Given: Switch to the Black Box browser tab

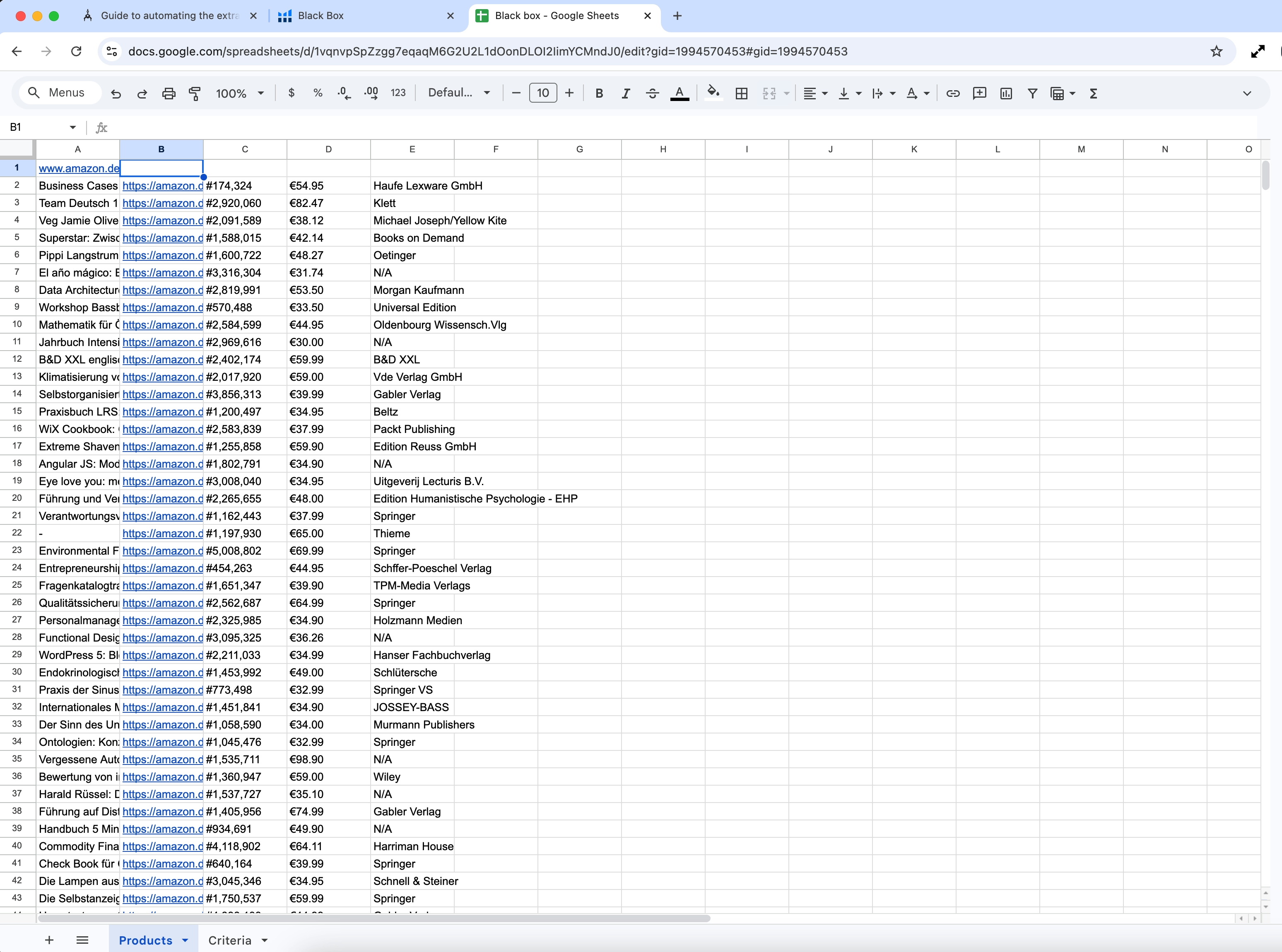Looking at the screenshot, I should coord(366,16).
